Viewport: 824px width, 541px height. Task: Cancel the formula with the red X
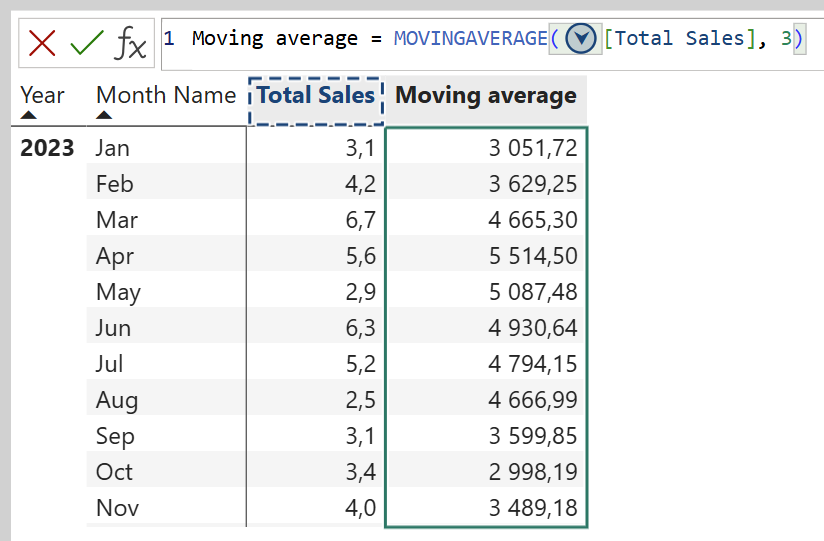pyautogui.click(x=42, y=43)
